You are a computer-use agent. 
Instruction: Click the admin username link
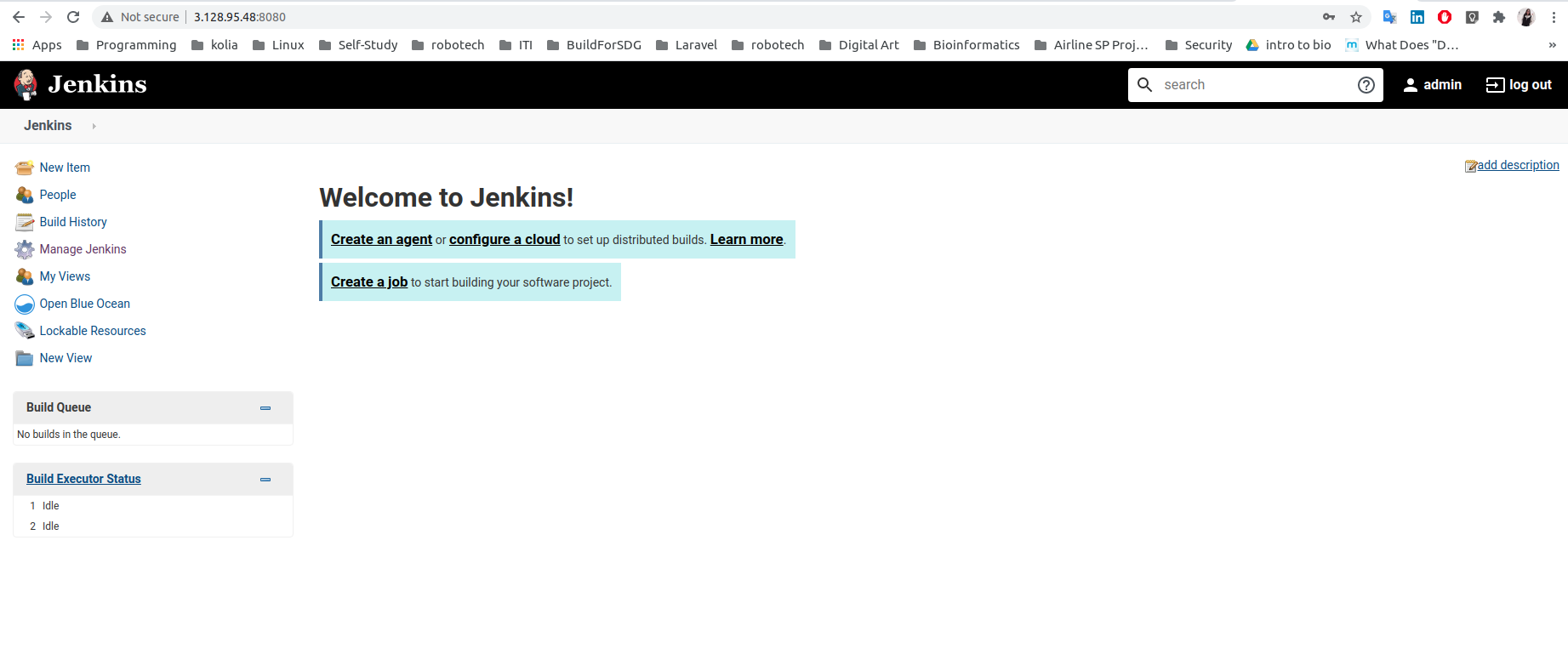(1442, 85)
